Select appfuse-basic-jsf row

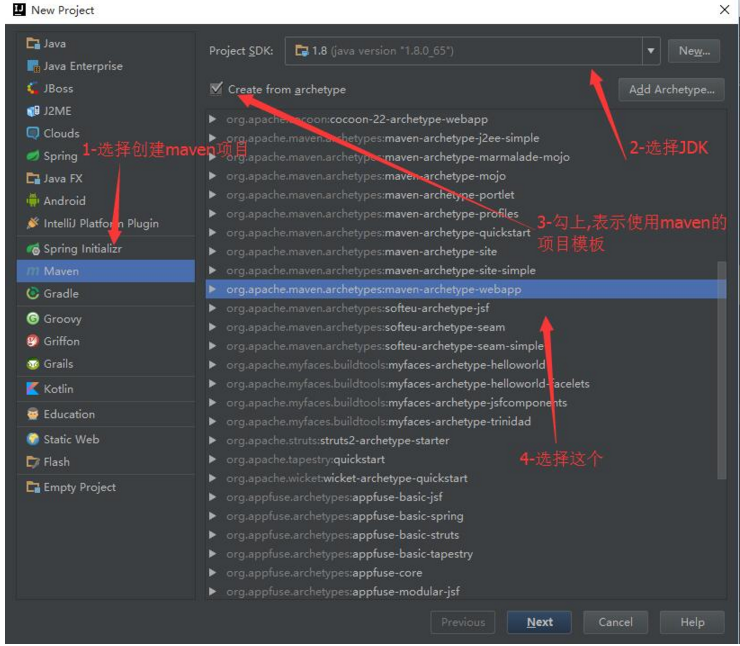pyautogui.click(x=466, y=497)
